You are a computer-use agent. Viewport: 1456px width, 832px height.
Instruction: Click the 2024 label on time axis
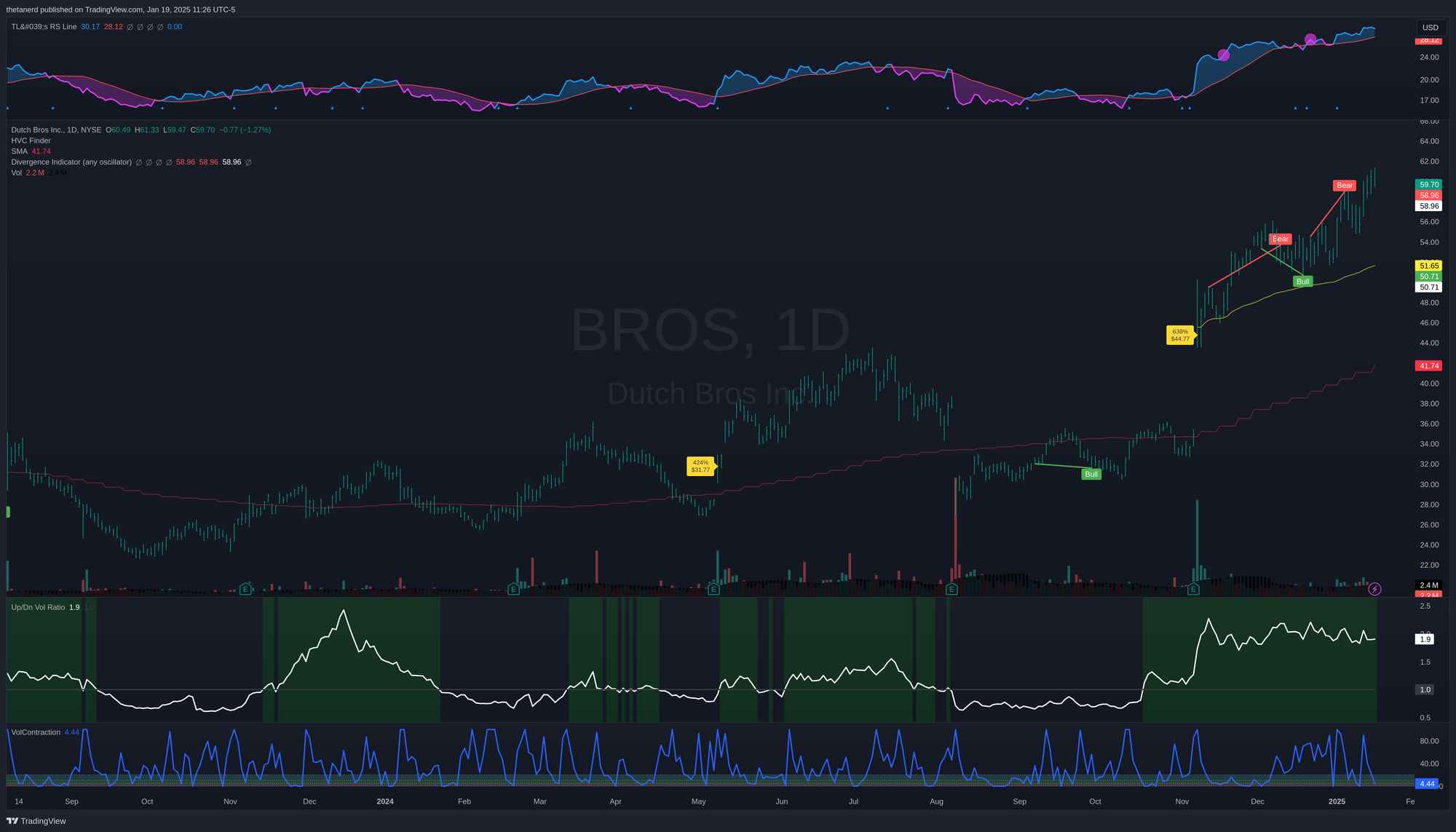(x=385, y=801)
